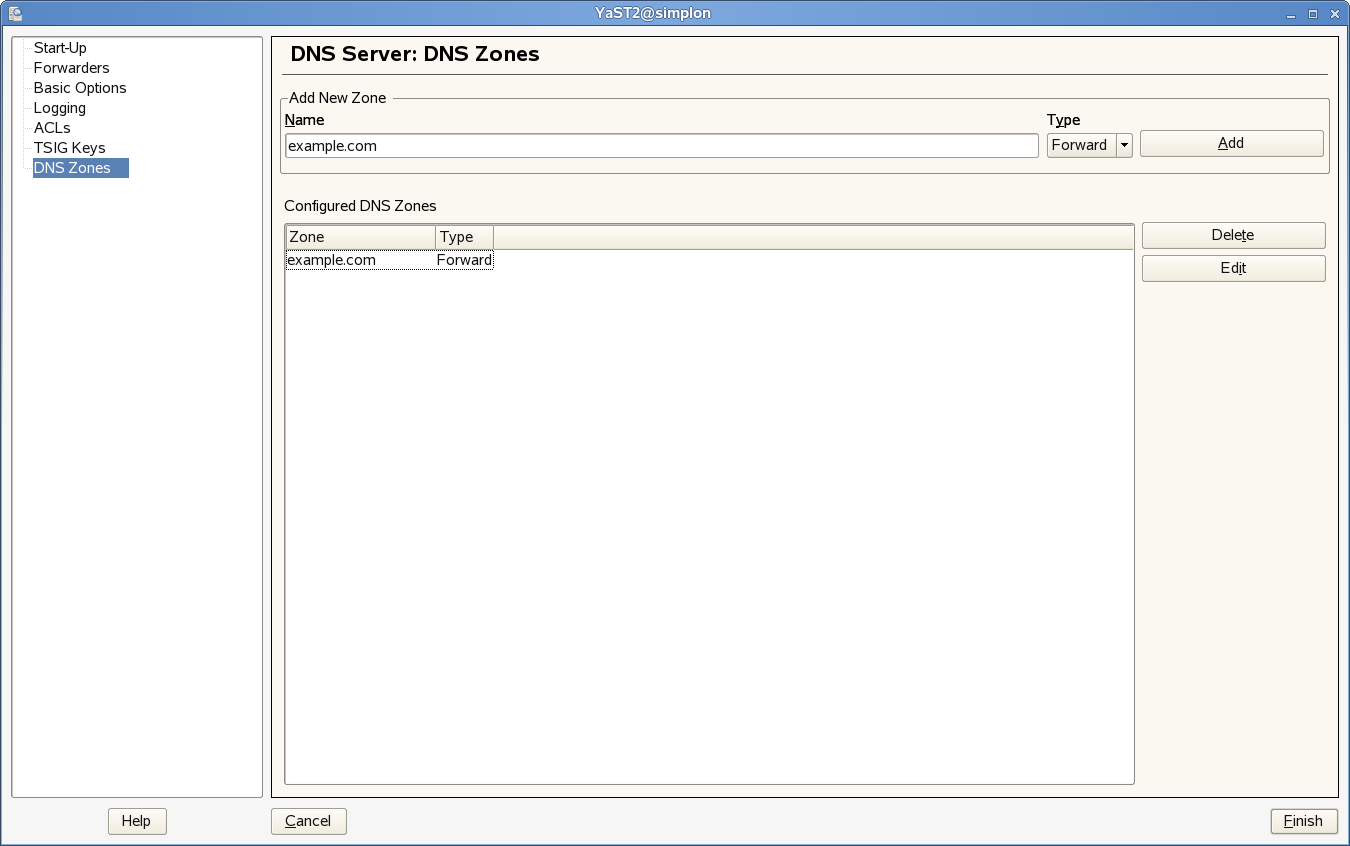This screenshot has width=1350, height=846.
Task: Open the Forwarders section
Action: (x=71, y=68)
